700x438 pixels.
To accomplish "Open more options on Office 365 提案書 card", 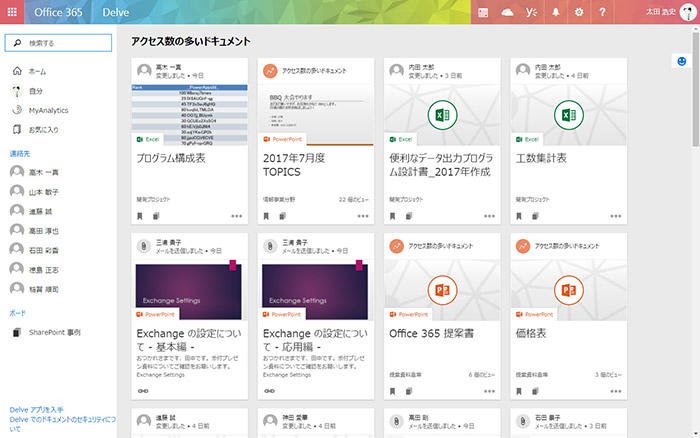I will click(489, 392).
